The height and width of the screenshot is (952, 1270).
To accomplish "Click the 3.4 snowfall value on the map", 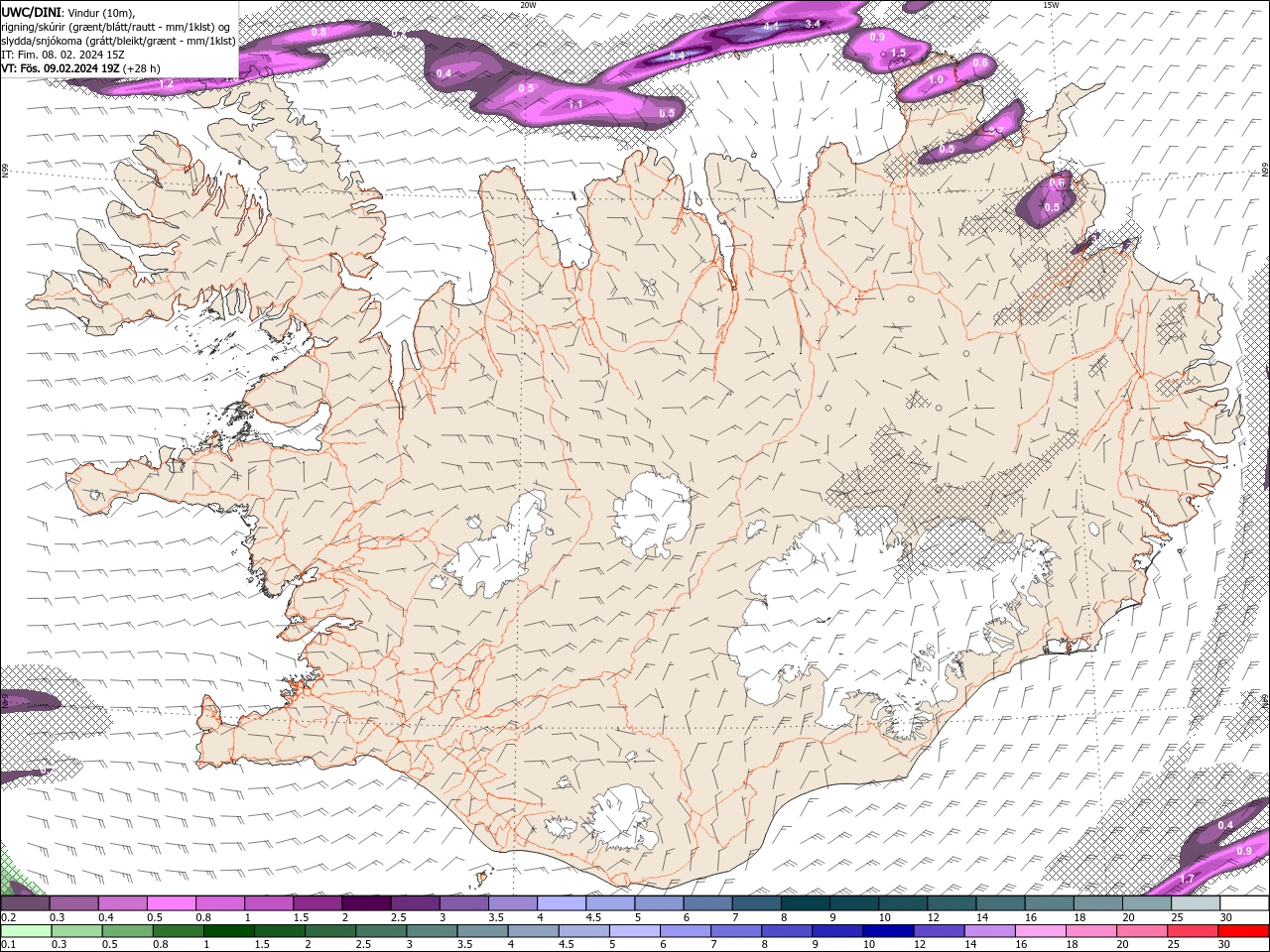I will click(813, 23).
